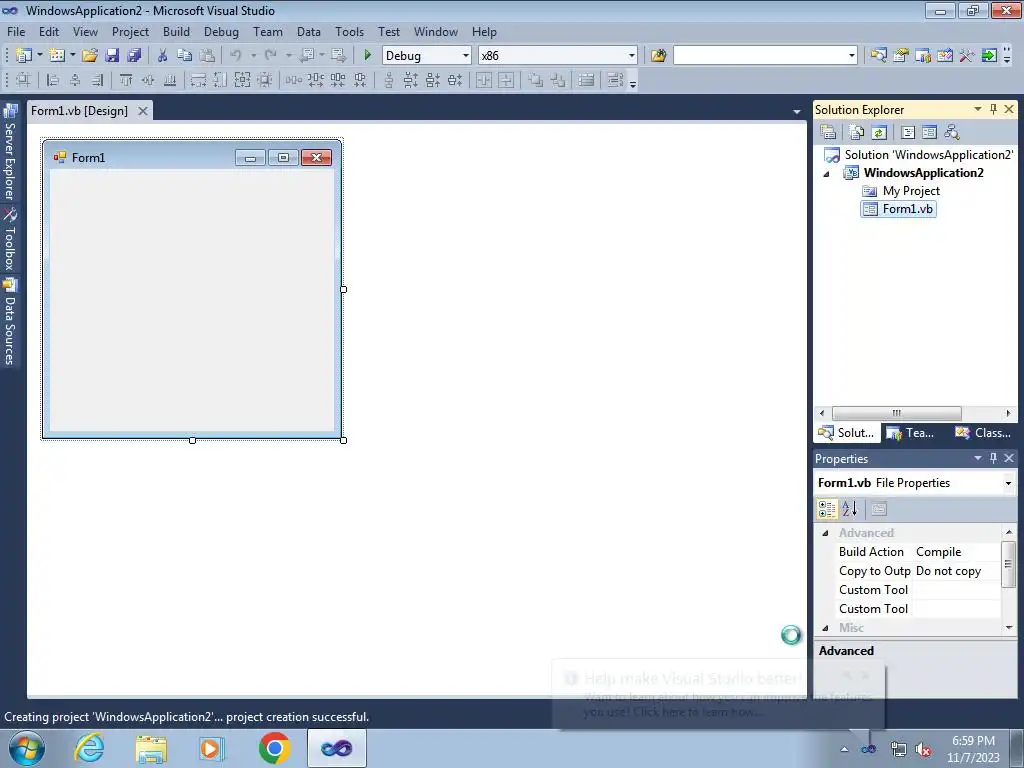Open Solution Explorer from the main toolbar
The width and height of the screenshot is (1024, 768).
point(878,56)
